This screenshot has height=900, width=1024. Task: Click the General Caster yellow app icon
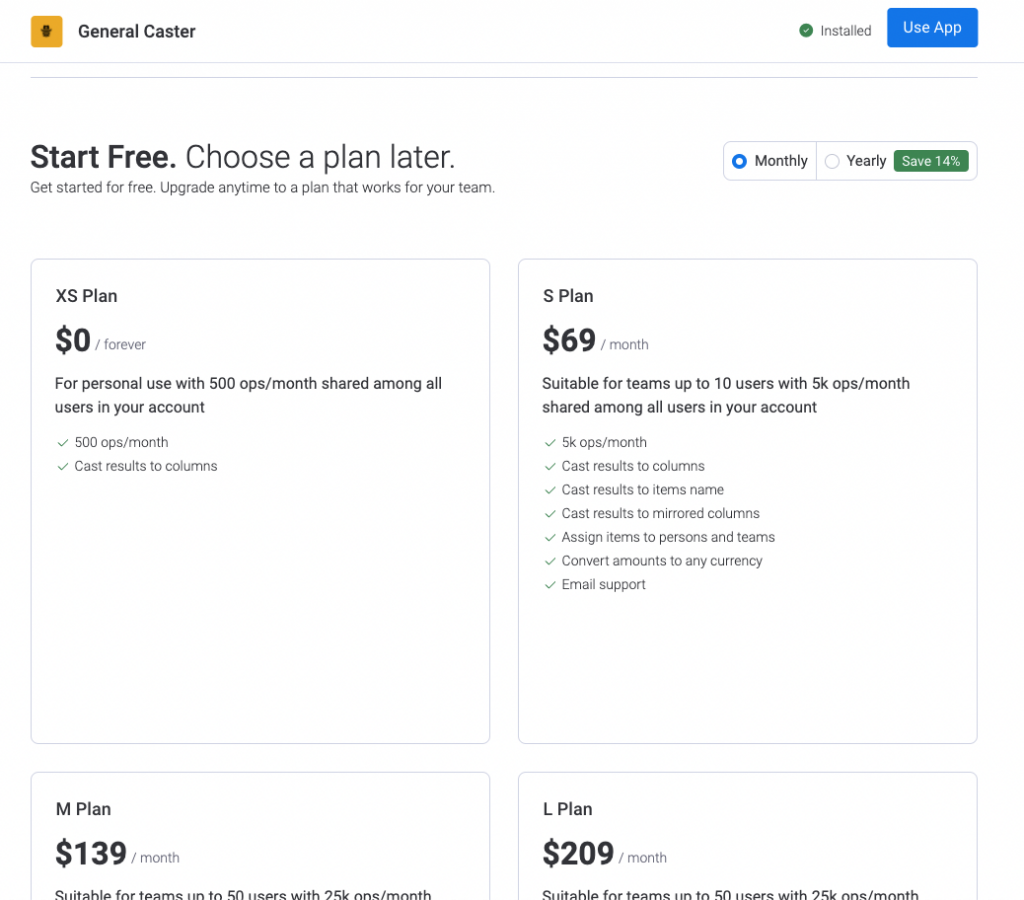(46, 31)
